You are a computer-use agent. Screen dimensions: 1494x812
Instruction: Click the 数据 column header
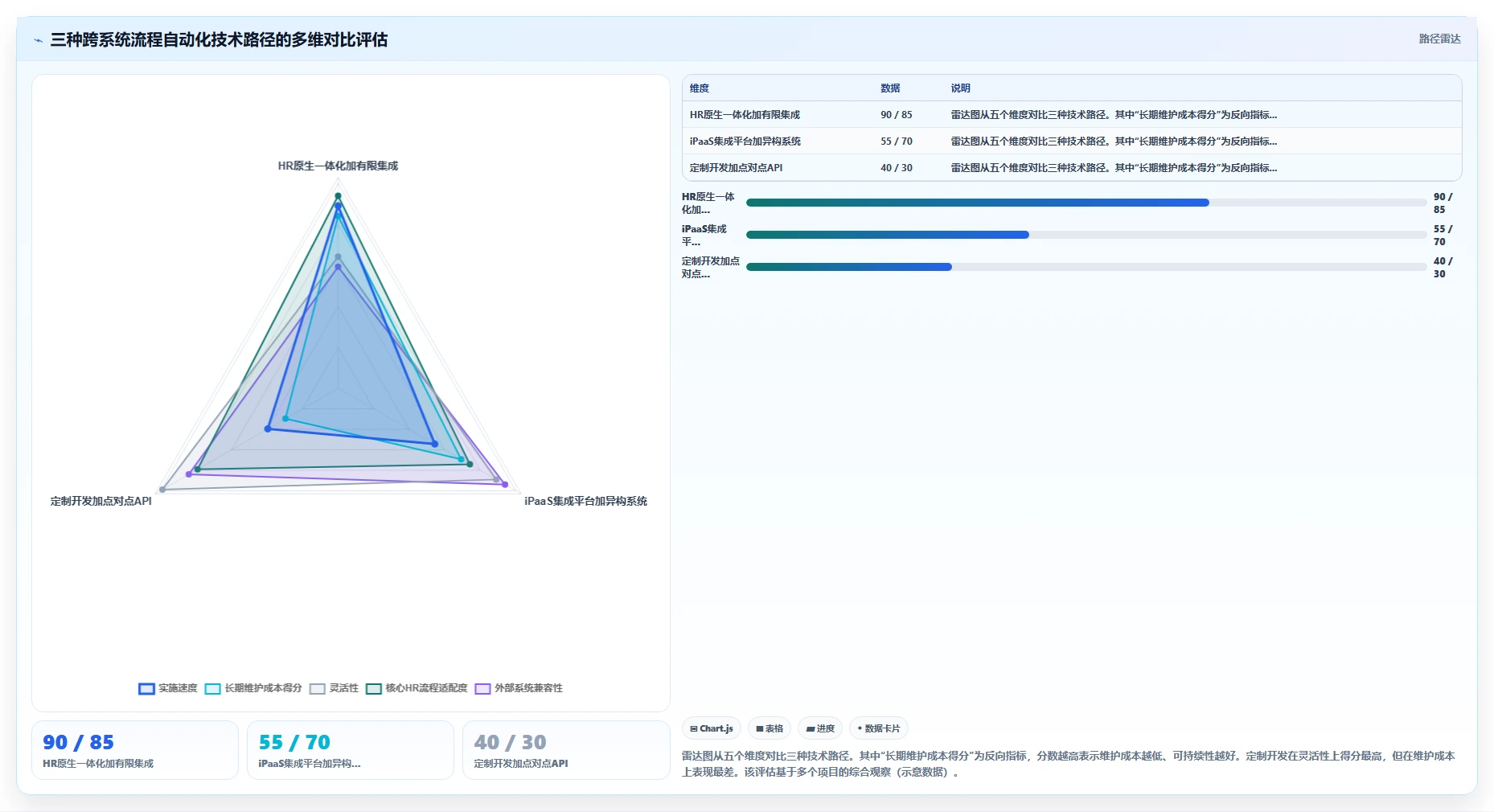coord(890,88)
